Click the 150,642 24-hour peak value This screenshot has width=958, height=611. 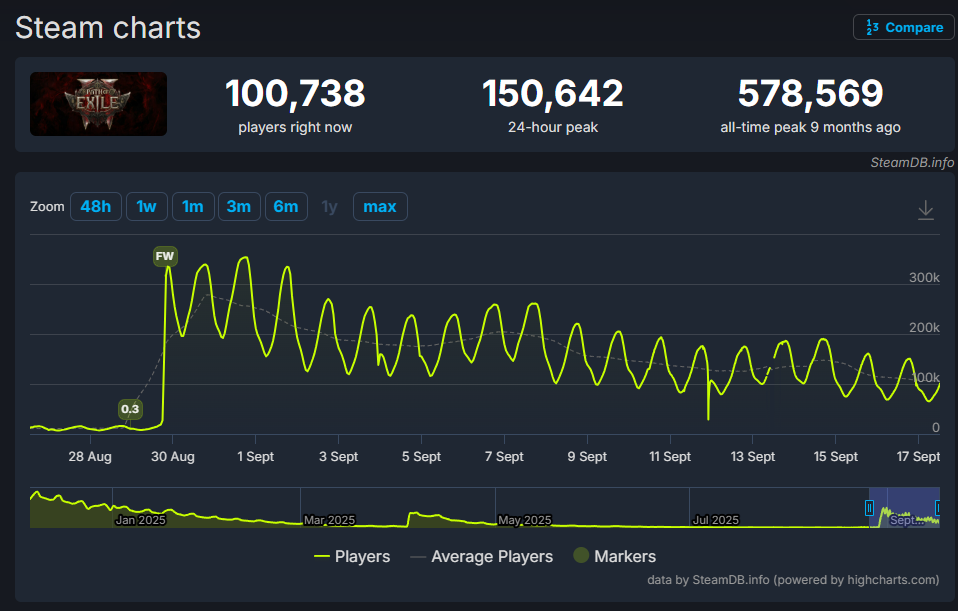(x=553, y=93)
